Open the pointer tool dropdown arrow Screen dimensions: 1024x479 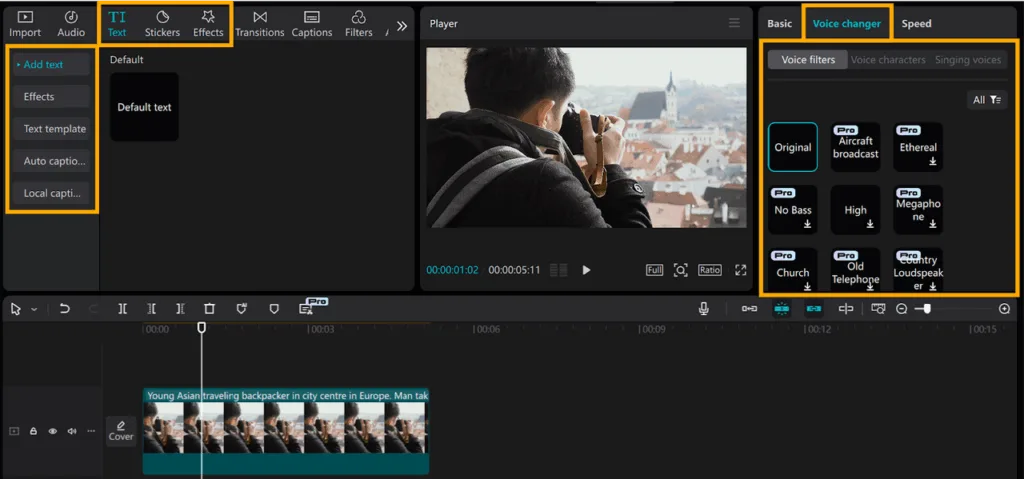coord(35,309)
